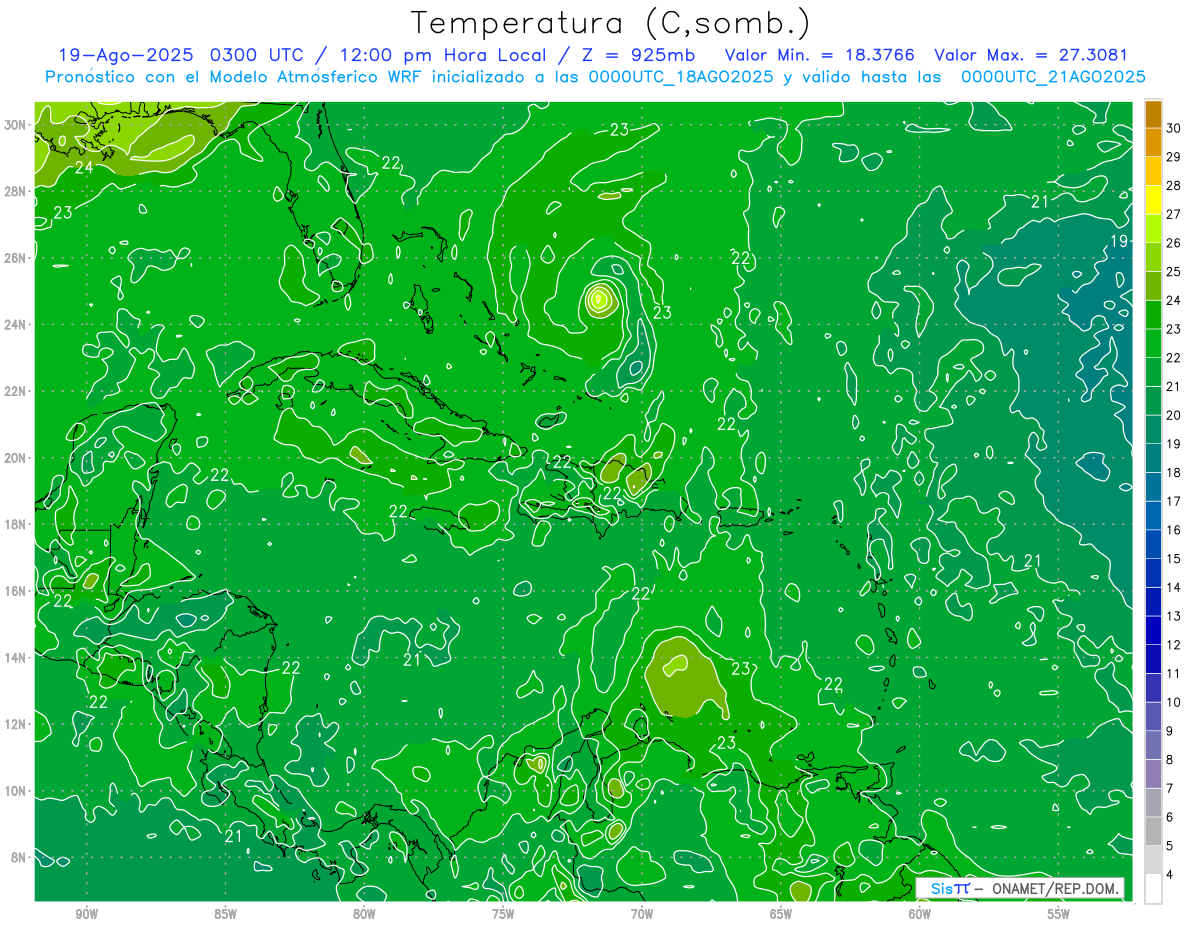Image resolution: width=1200 pixels, height=927 pixels.
Task: Click the 24N latitude axis label
Action: pos(15,324)
